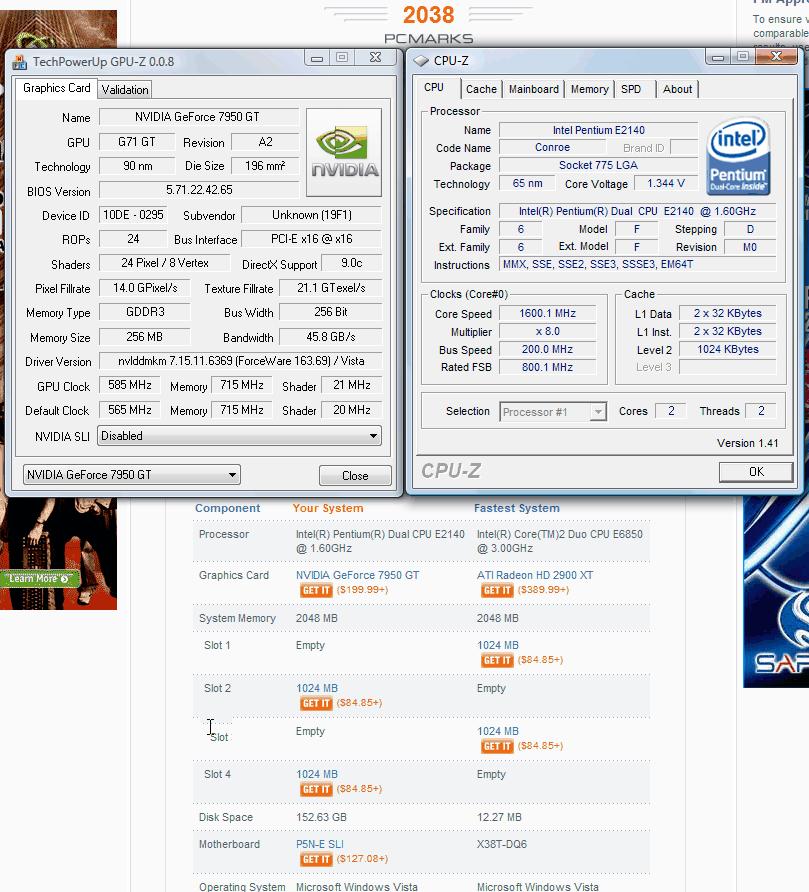This screenshot has width=809, height=892.
Task: Click the Code Name value Conroe
Action: pos(552,147)
